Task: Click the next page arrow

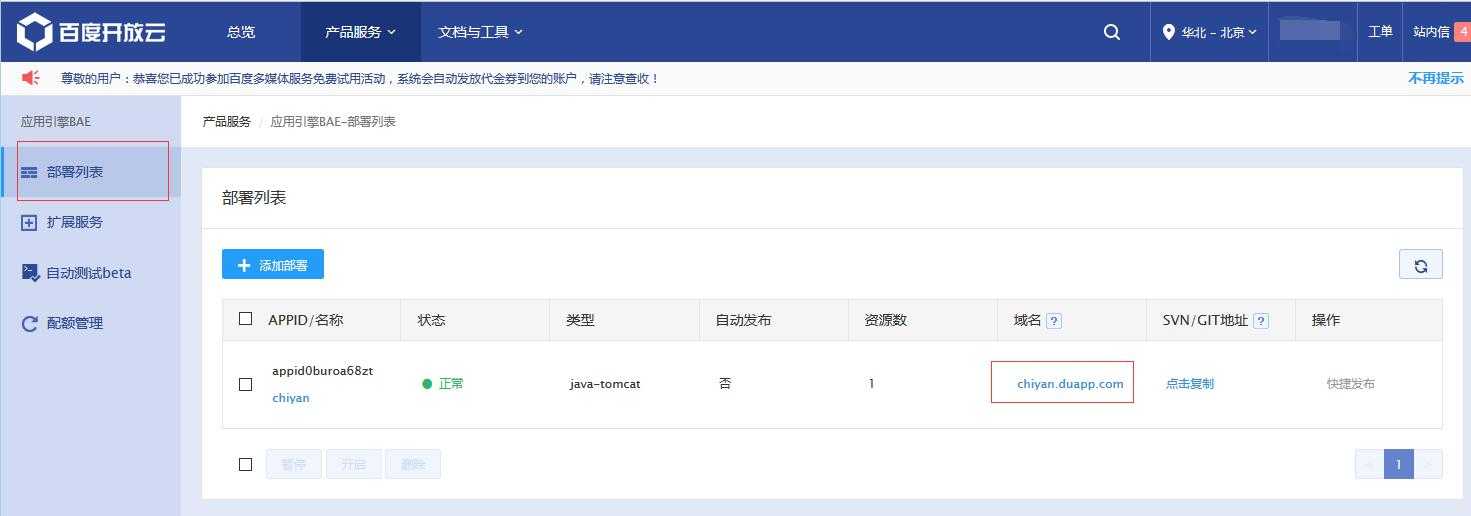Action: pyautogui.click(x=1429, y=464)
